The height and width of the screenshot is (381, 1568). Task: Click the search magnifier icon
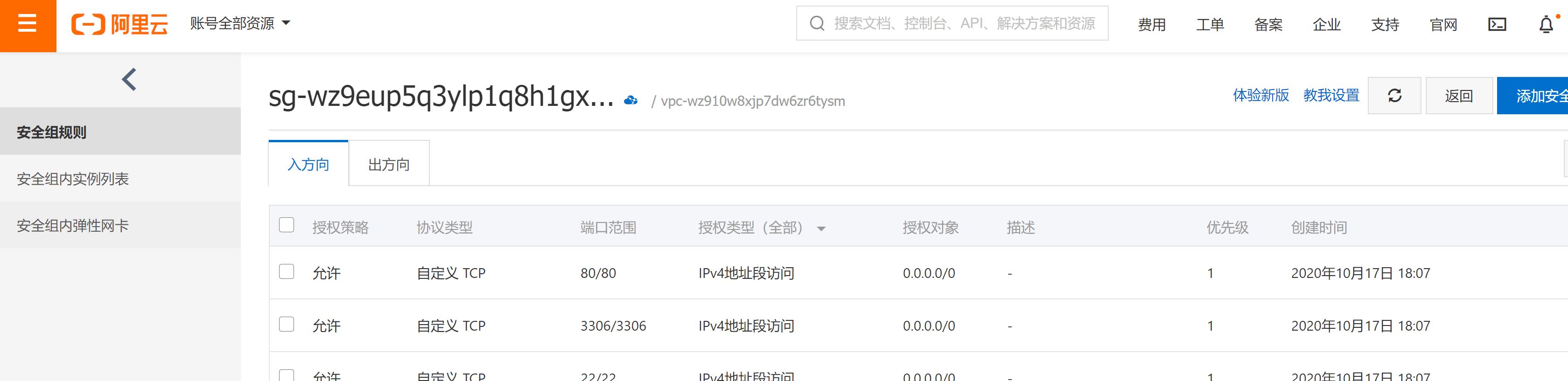(817, 24)
